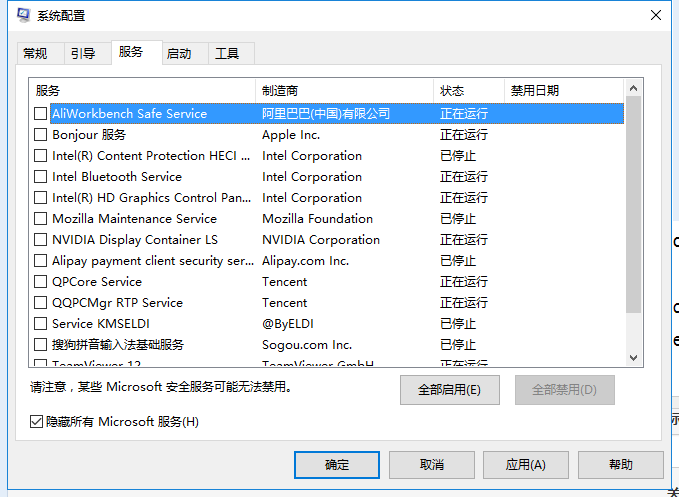
Task: Select the Mozilla Maintenance Service name
Action: 134,219
